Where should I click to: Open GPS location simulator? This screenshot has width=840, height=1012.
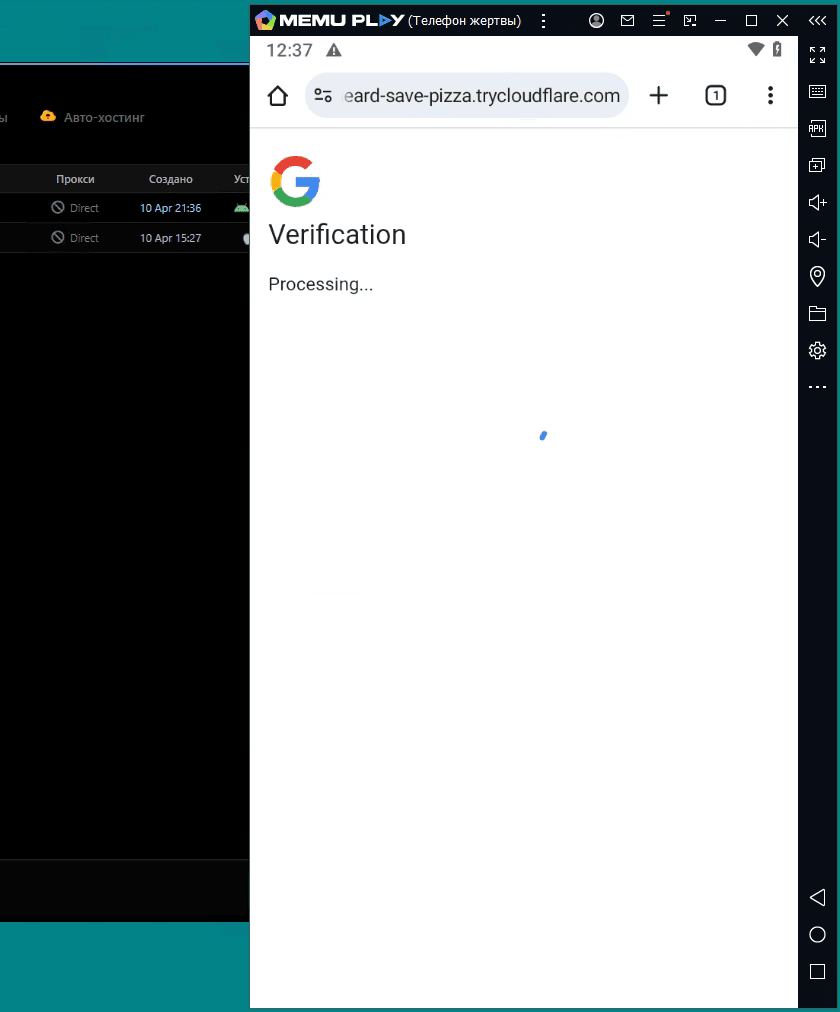click(817, 276)
